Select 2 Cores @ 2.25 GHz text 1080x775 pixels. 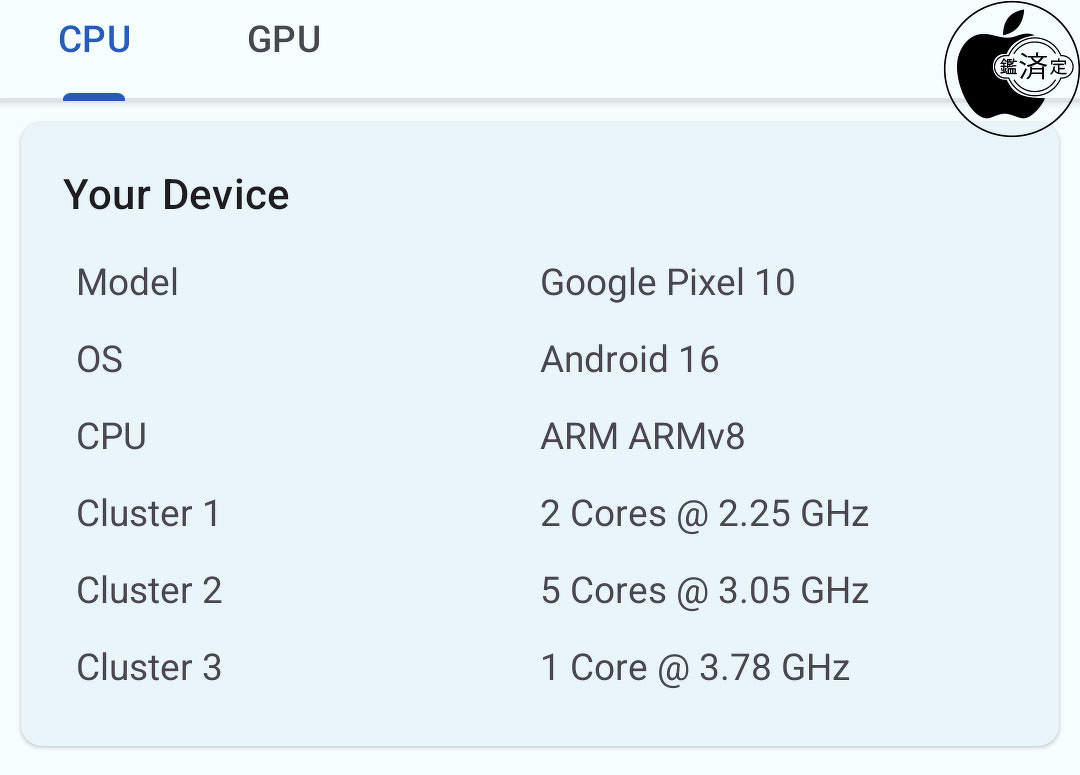pyautogui.click(x=704, y=514)
